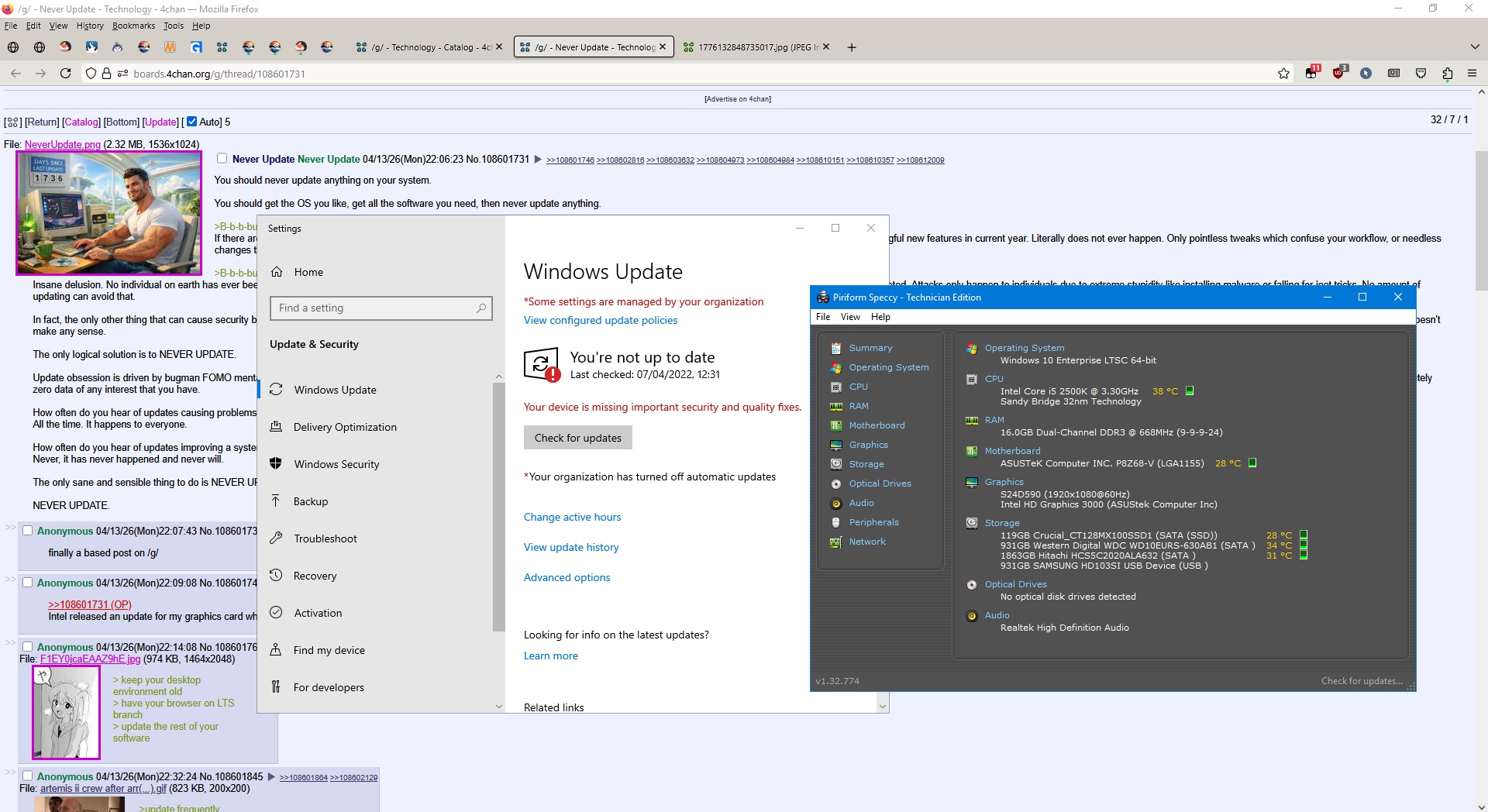Open Operating System in Speccy sidebar

[x=888, y=367]
